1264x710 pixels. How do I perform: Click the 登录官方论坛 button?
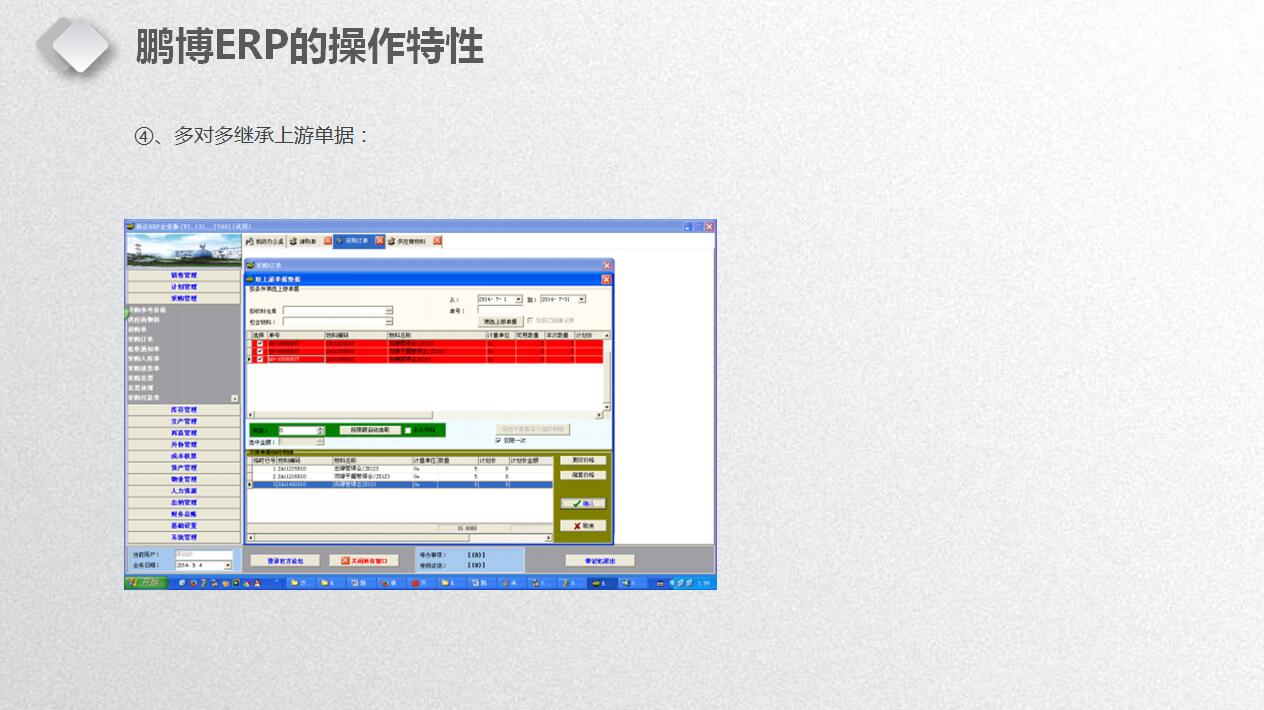[x=285, y=561]
